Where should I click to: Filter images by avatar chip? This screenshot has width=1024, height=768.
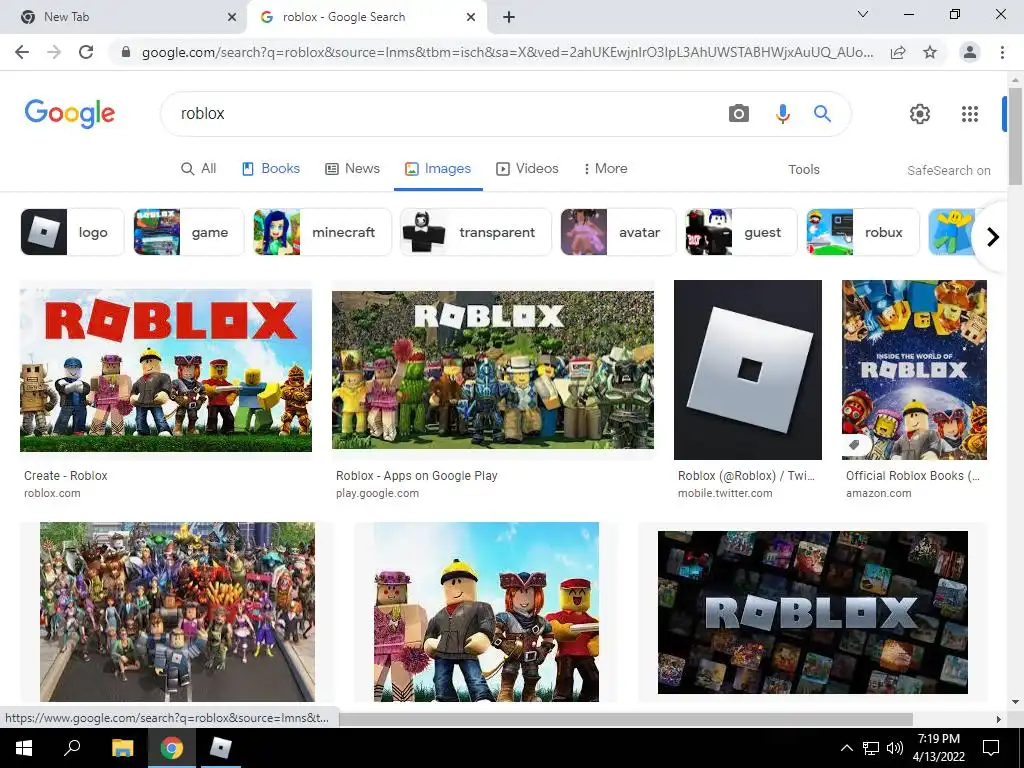(618, 232)
